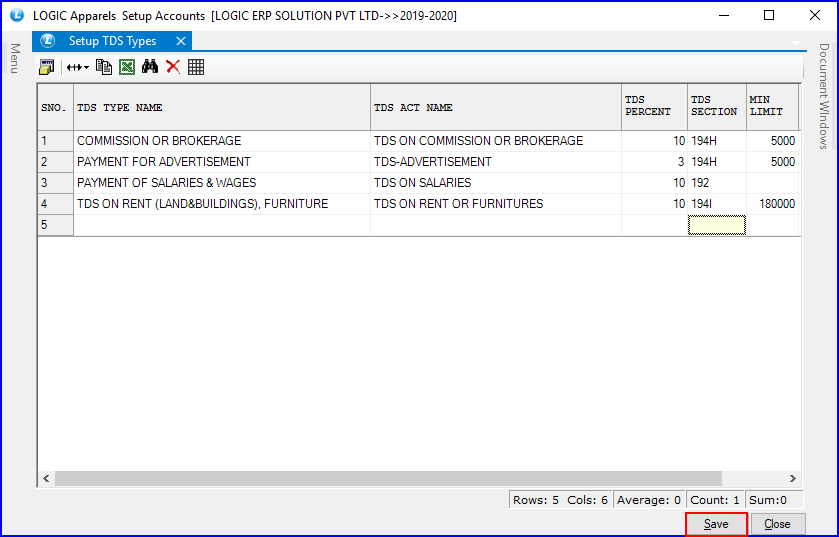This screenshot has width=839, height=537.
Task: Select TDS ON RENT (LAND&BUILDINGS), FURNITURE cell
Action: [x=222, y=204]
